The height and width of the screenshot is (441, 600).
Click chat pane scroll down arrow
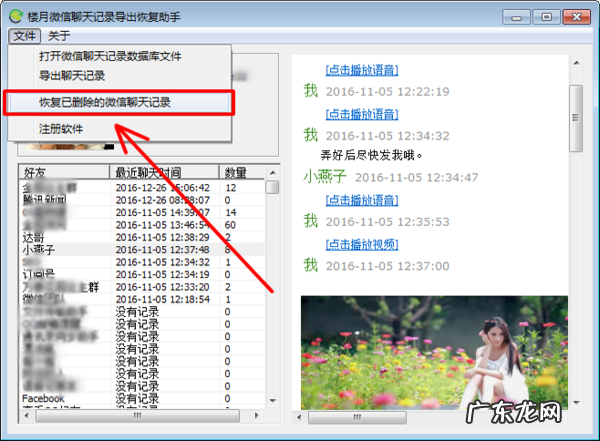pyautogui.click(x=577, y=402)
